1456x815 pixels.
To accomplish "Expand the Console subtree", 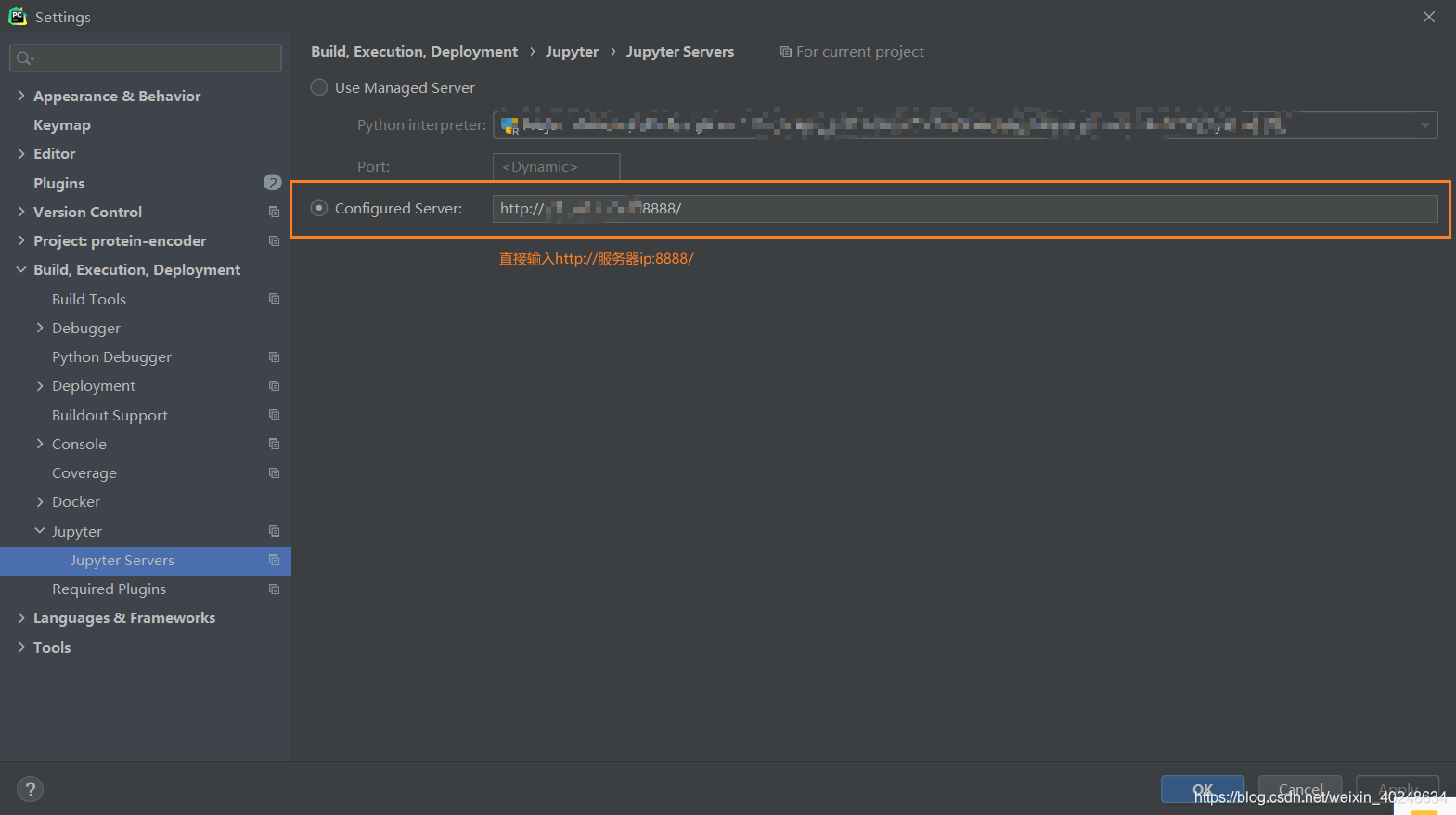I will point(40,444).
